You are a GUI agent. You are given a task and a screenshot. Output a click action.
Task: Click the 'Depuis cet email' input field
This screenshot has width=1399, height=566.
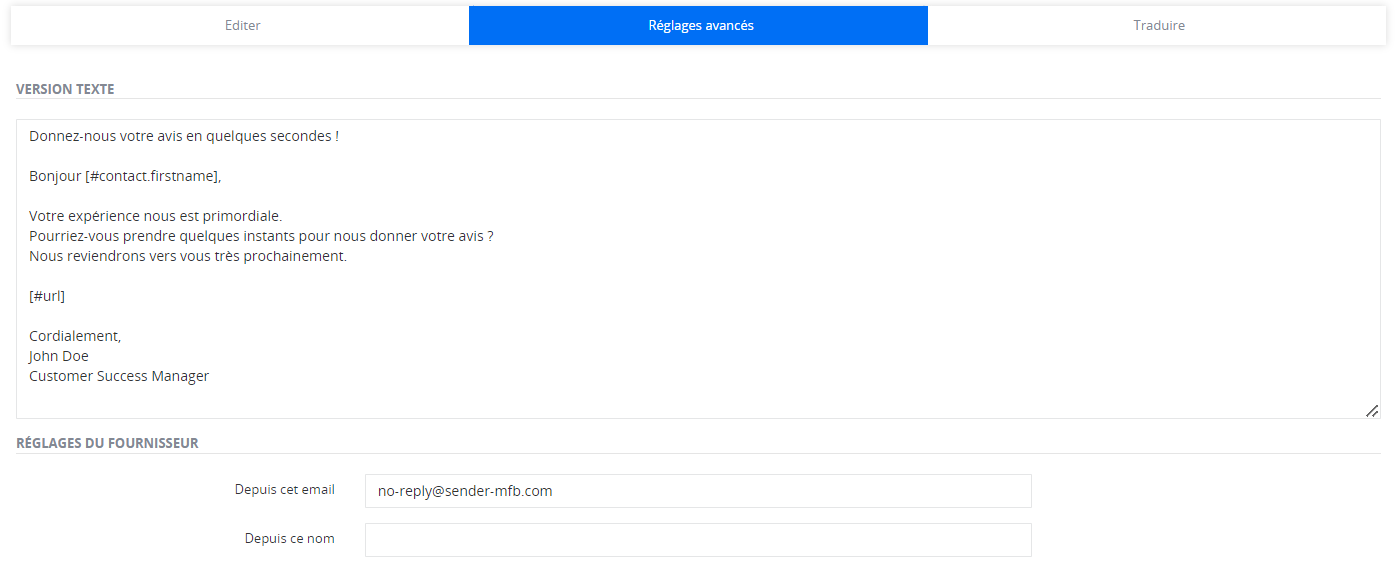coord(697,491)
